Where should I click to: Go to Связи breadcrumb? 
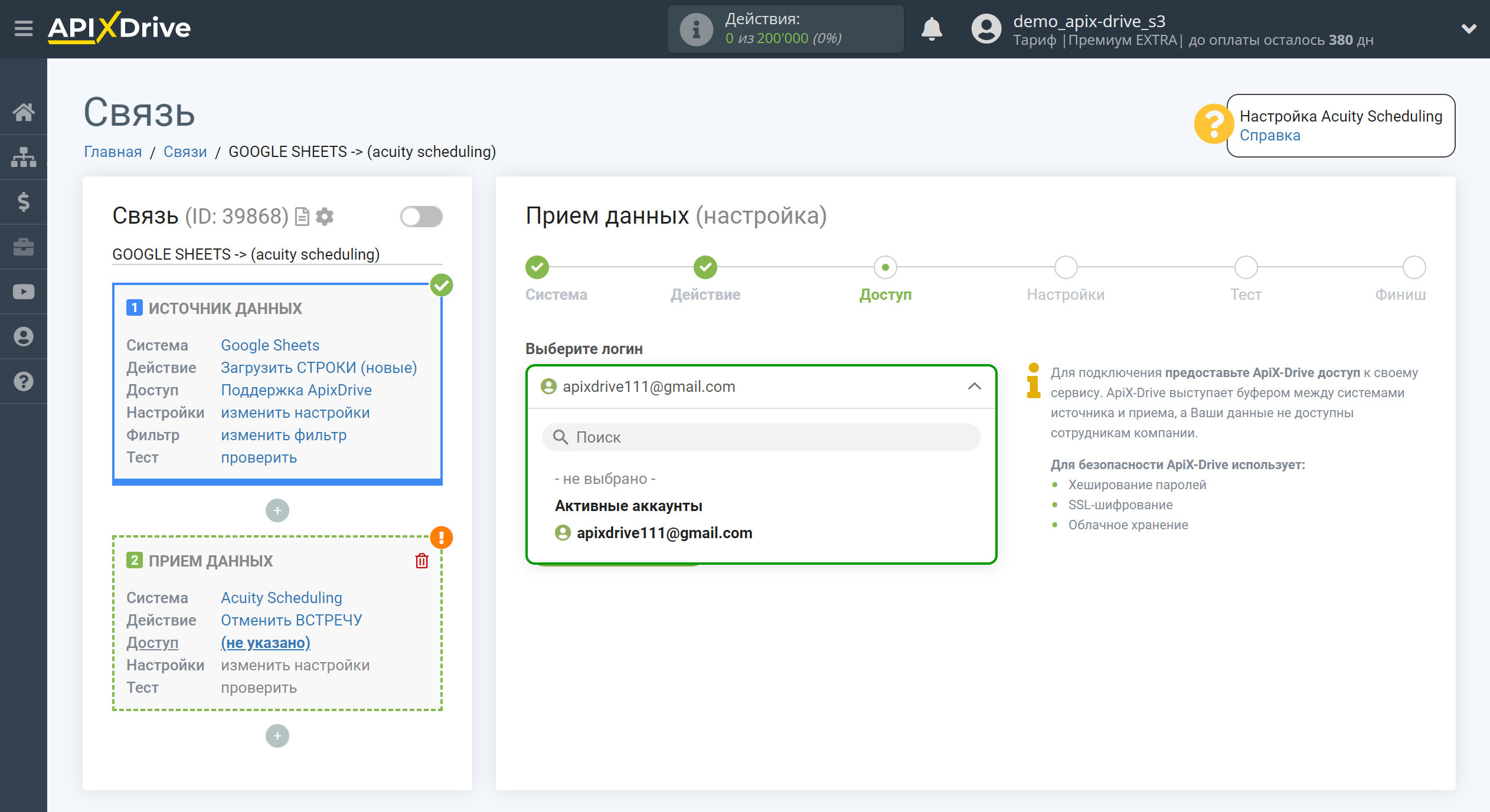pyautogui.click(x=185, y=152)
